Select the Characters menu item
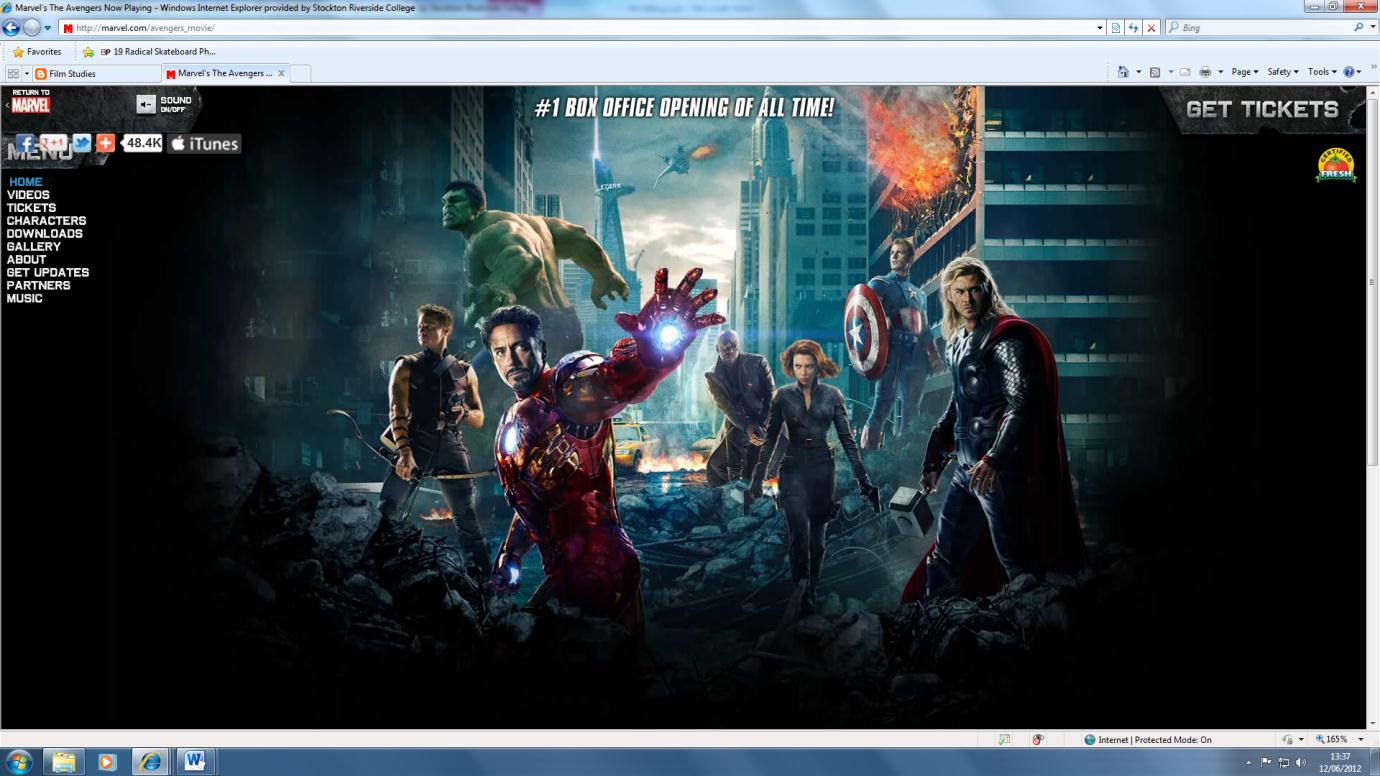The height and width of the screenshot is (776, 1380). click(46, 220)
